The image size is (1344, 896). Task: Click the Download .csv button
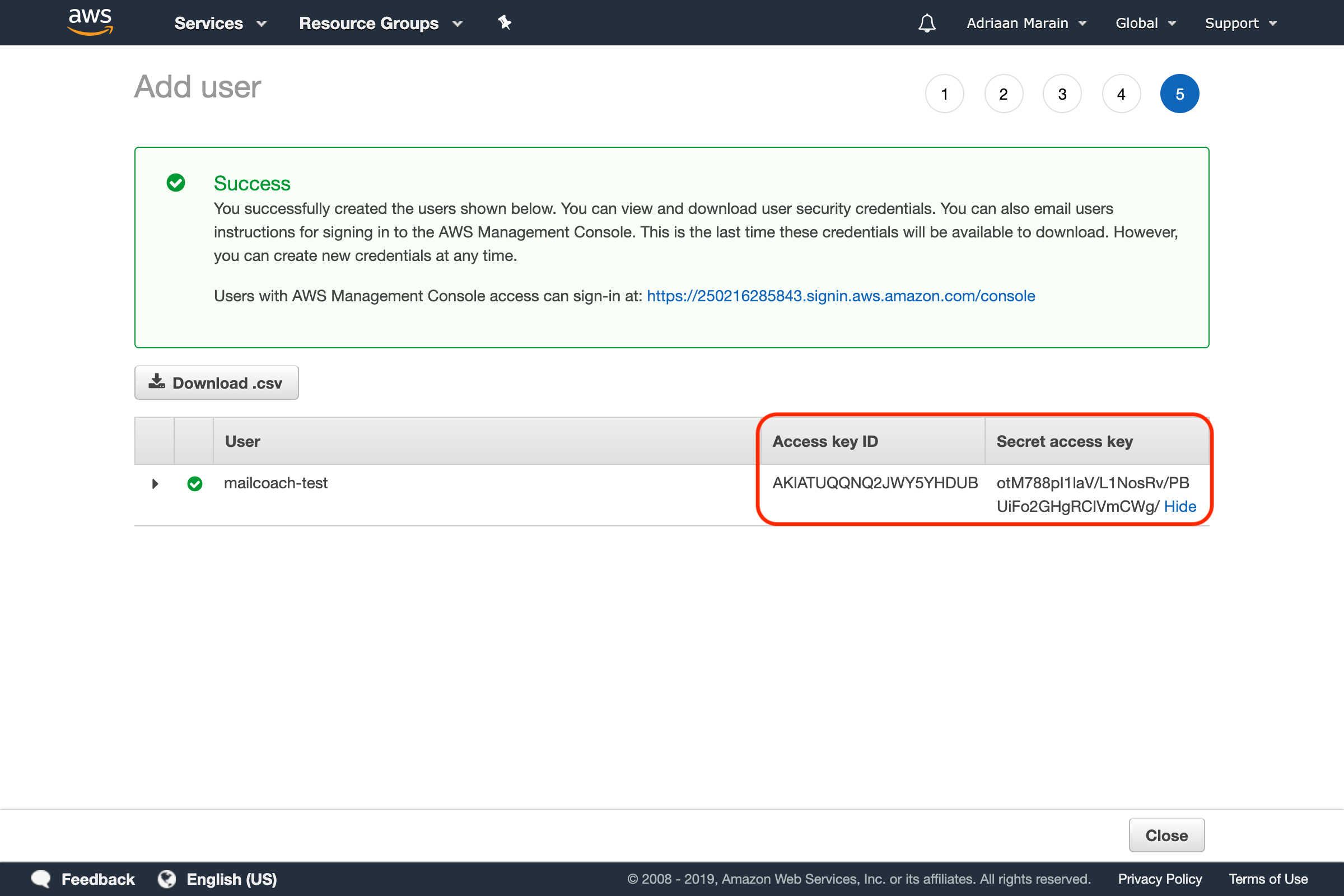click(216, 382)
